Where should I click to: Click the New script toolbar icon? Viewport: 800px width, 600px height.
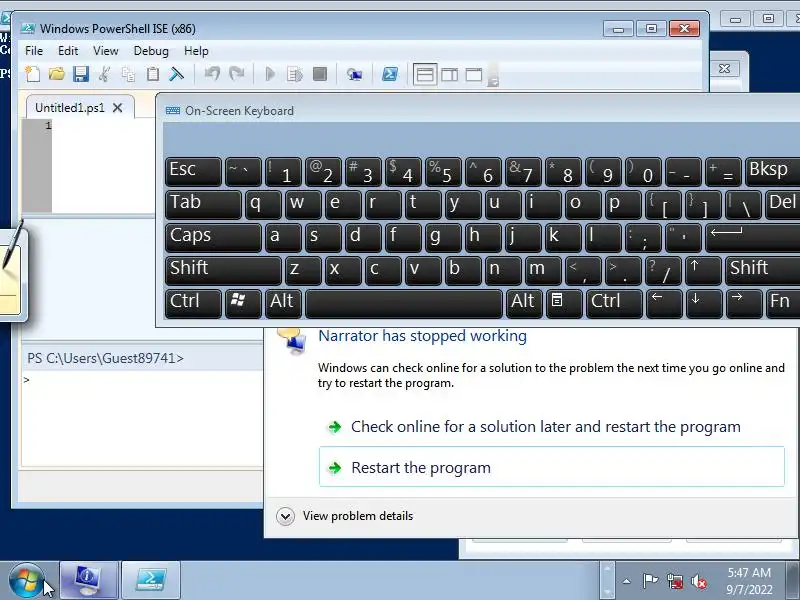click(33, 74)
